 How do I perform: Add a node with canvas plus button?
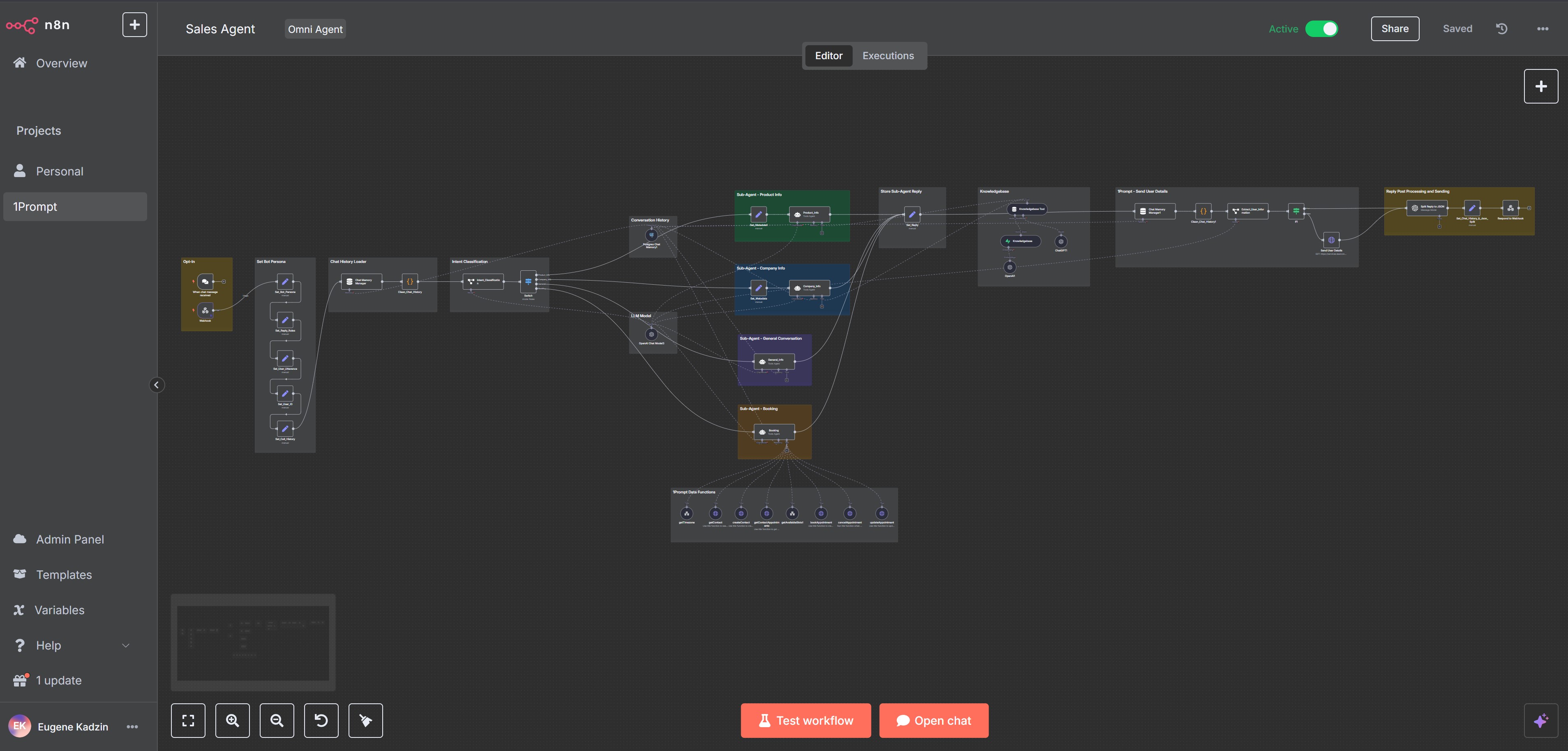tap(1541, 86)
